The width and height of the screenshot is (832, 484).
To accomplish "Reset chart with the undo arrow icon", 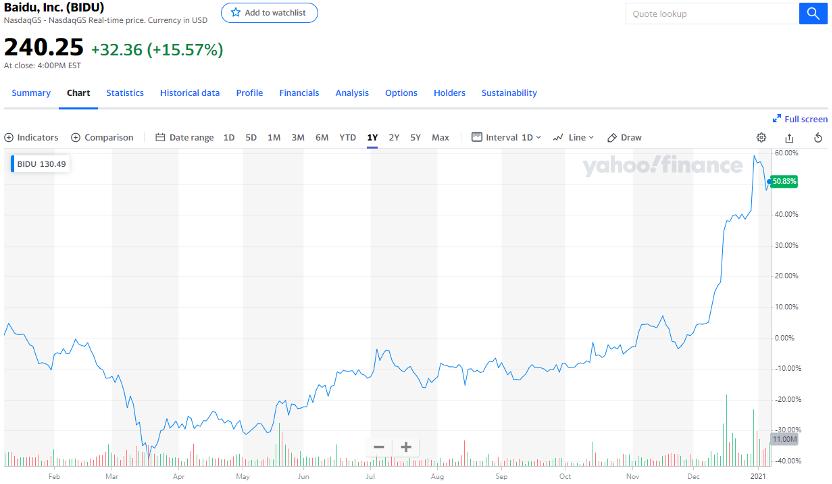I will coord(818,138).
